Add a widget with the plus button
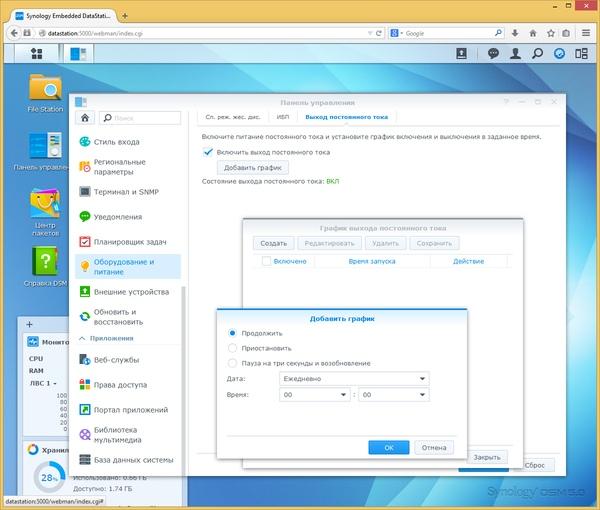 coord(29,324)
